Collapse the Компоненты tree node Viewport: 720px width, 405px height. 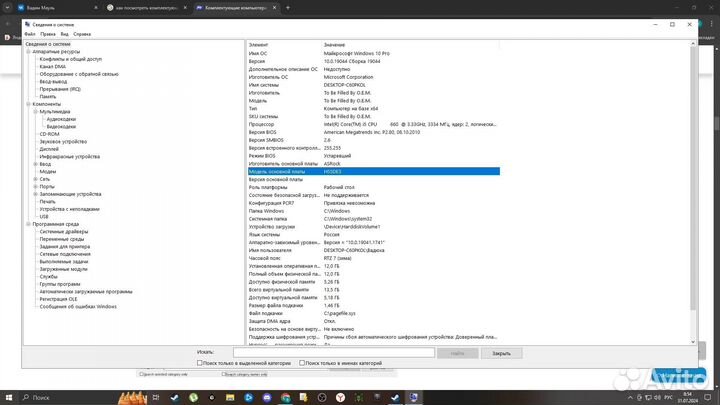click(28, 104)
